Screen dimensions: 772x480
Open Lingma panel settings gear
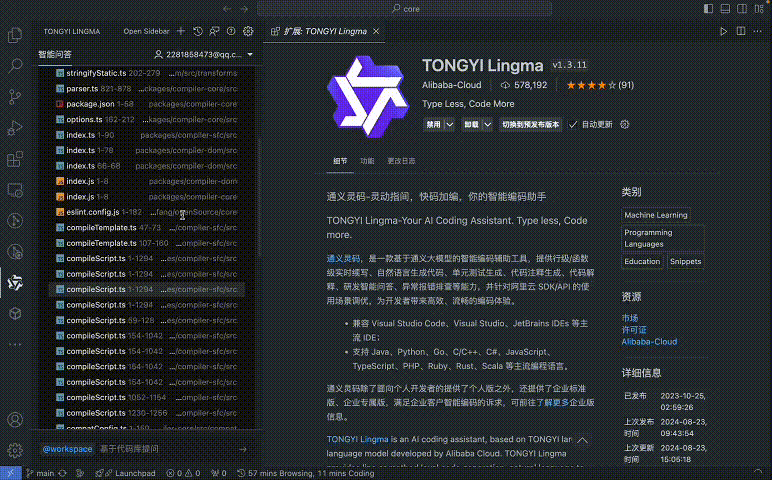pos(248,31)
